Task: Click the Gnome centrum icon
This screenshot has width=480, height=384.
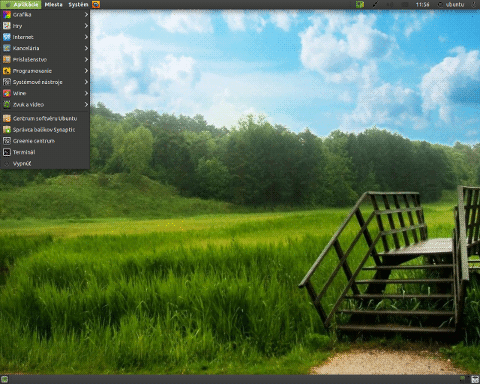Action: click(7, 141)
